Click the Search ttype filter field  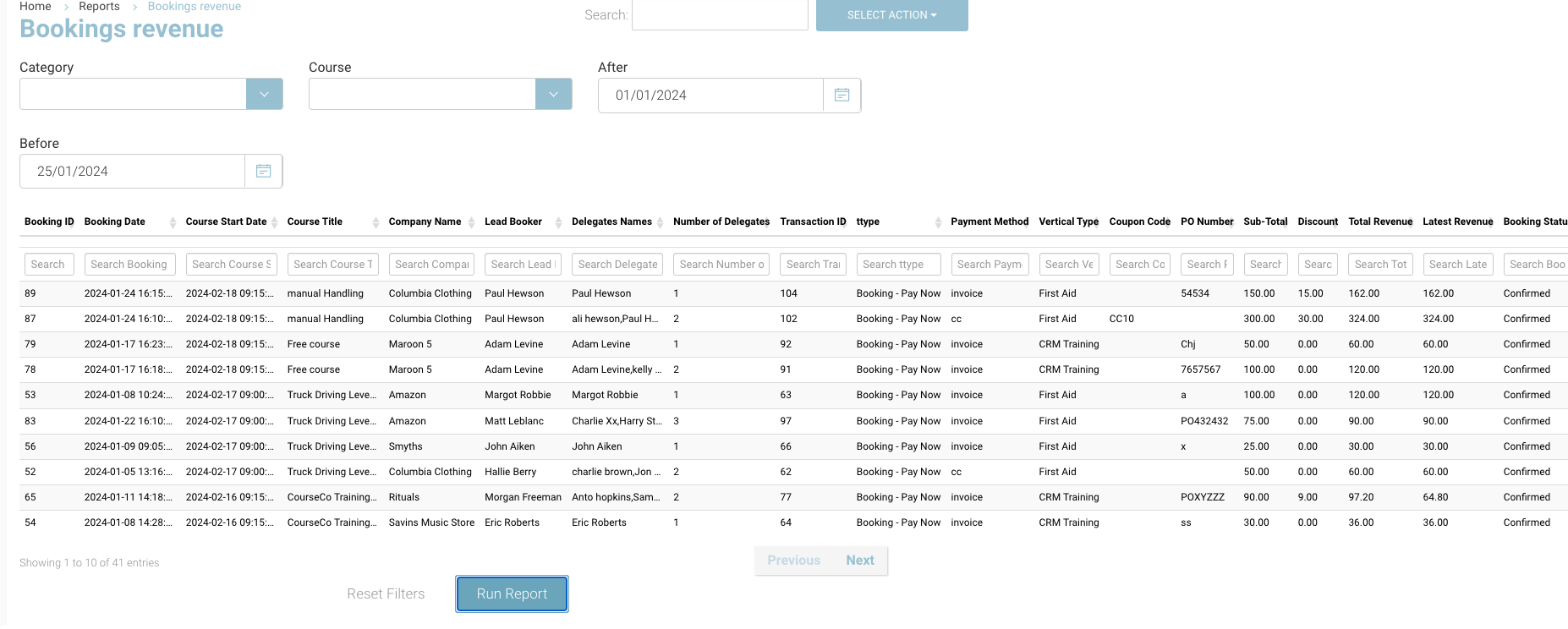tap(897, 265)
